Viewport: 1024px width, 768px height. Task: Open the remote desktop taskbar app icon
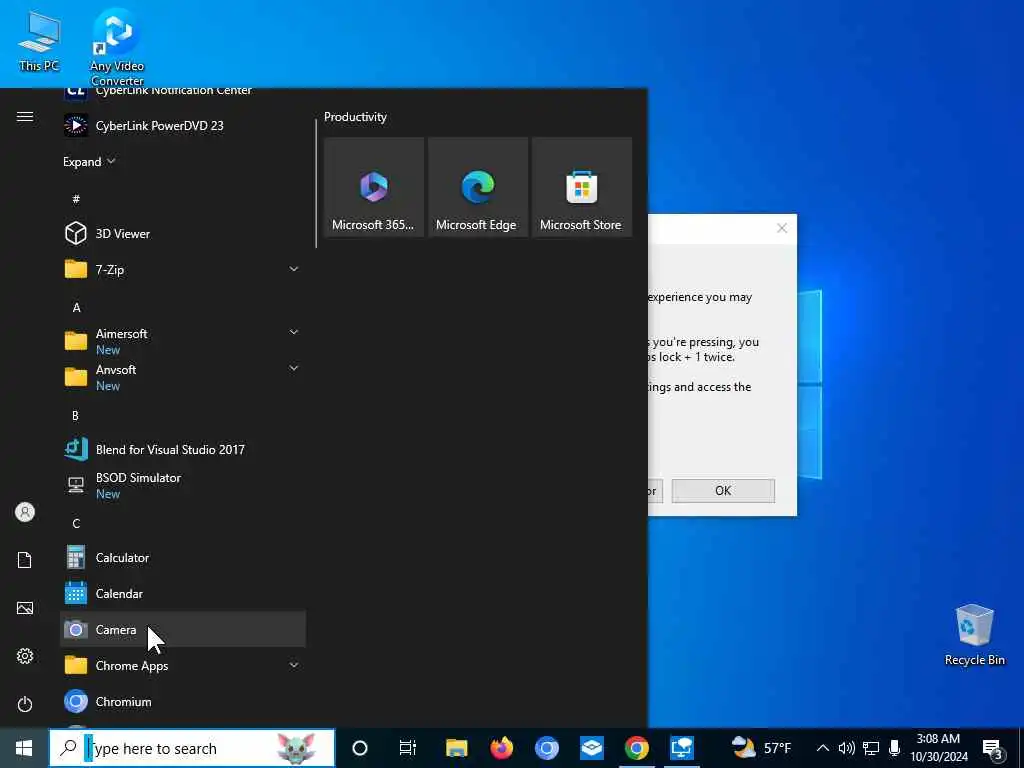[682, 748]
